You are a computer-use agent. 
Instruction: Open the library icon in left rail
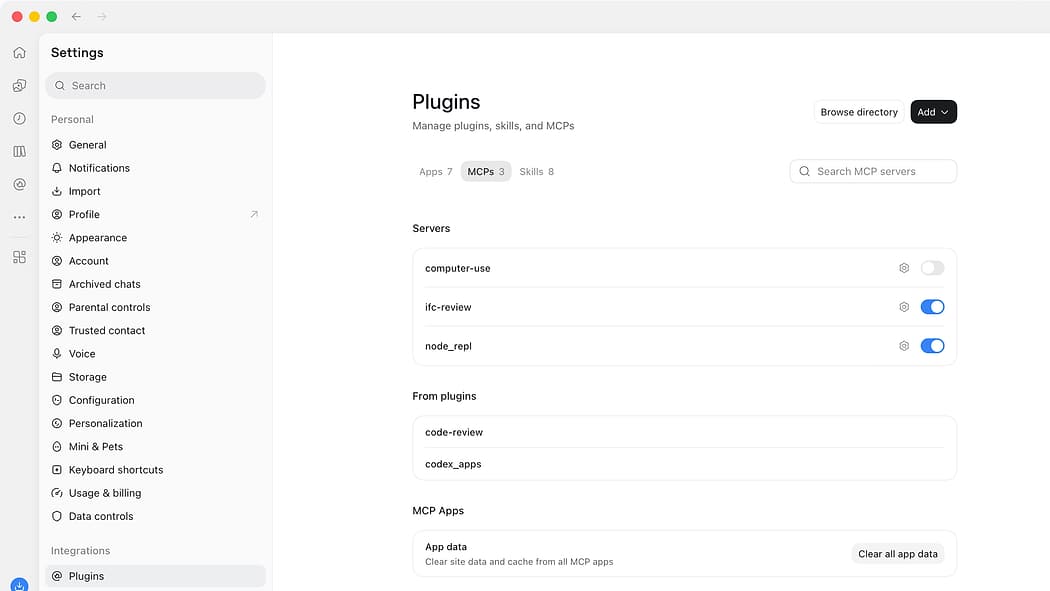pyautogui.click(x=19, y=151)
